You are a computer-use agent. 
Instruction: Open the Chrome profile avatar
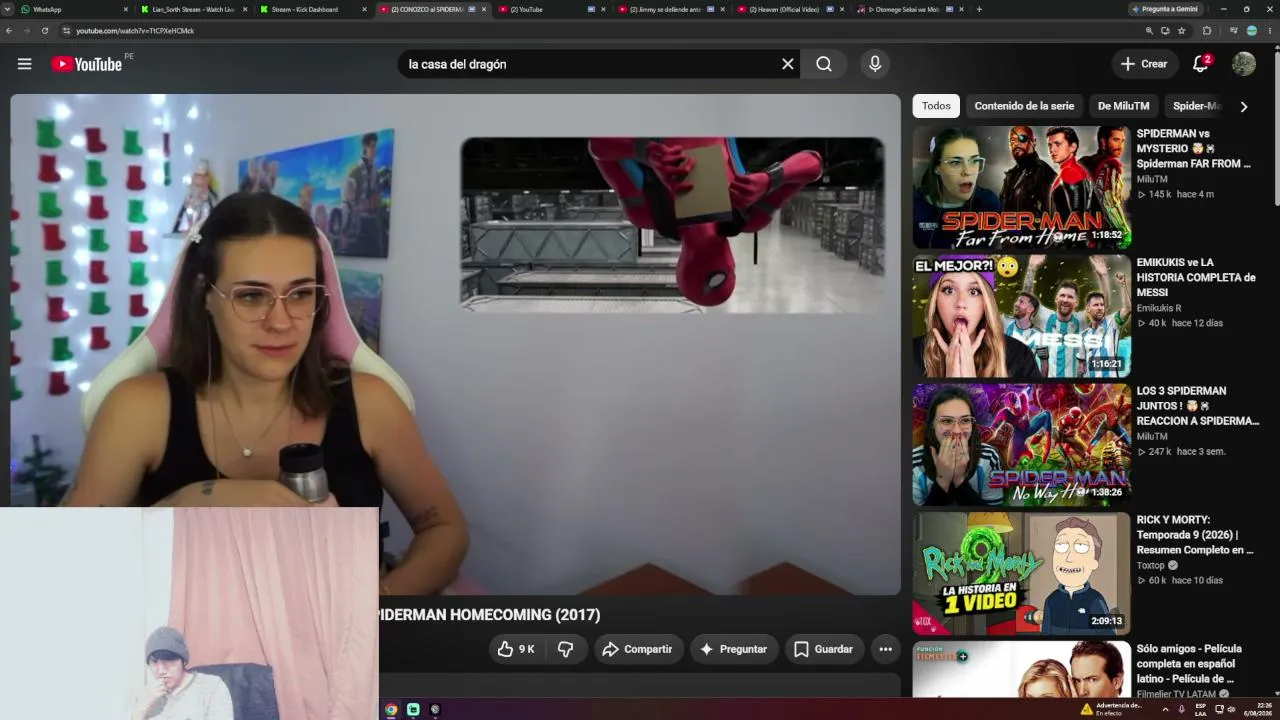1251,31
